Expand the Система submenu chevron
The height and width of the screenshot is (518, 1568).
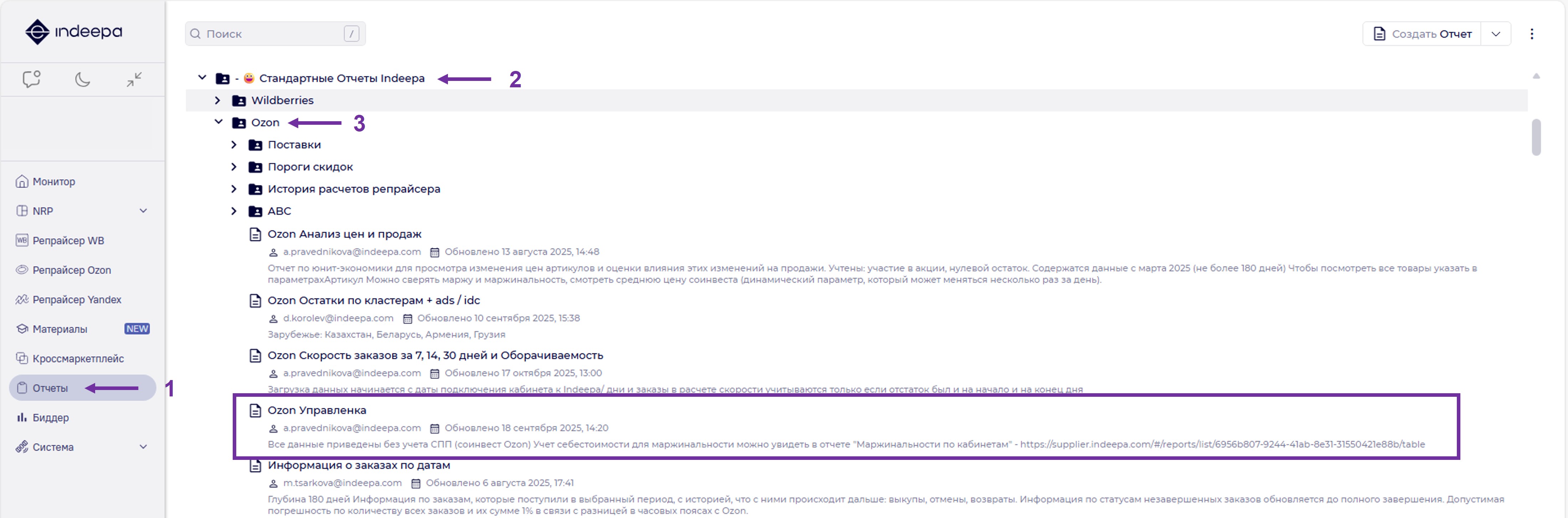143,447
